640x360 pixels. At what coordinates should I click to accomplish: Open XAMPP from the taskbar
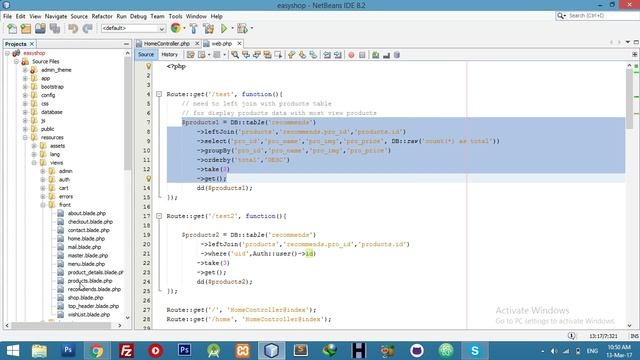242,351
